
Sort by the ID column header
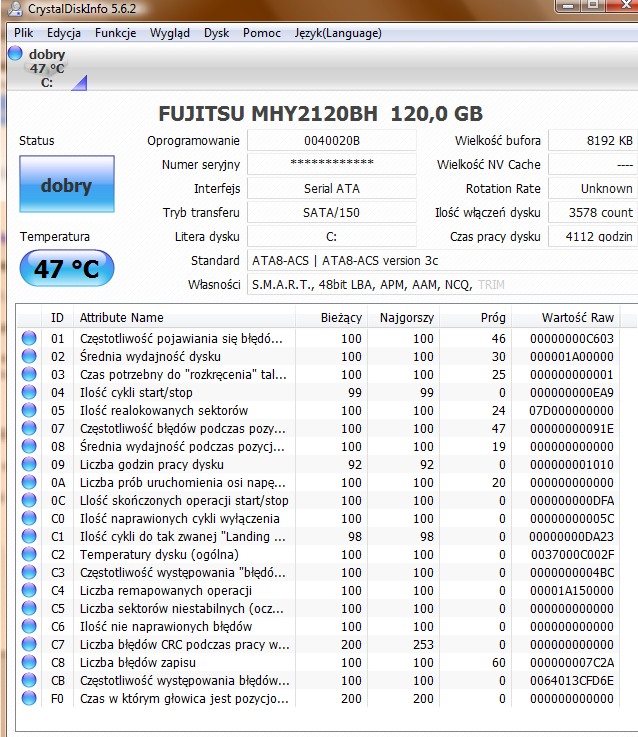pyautogui.click(x=57, y=318)
